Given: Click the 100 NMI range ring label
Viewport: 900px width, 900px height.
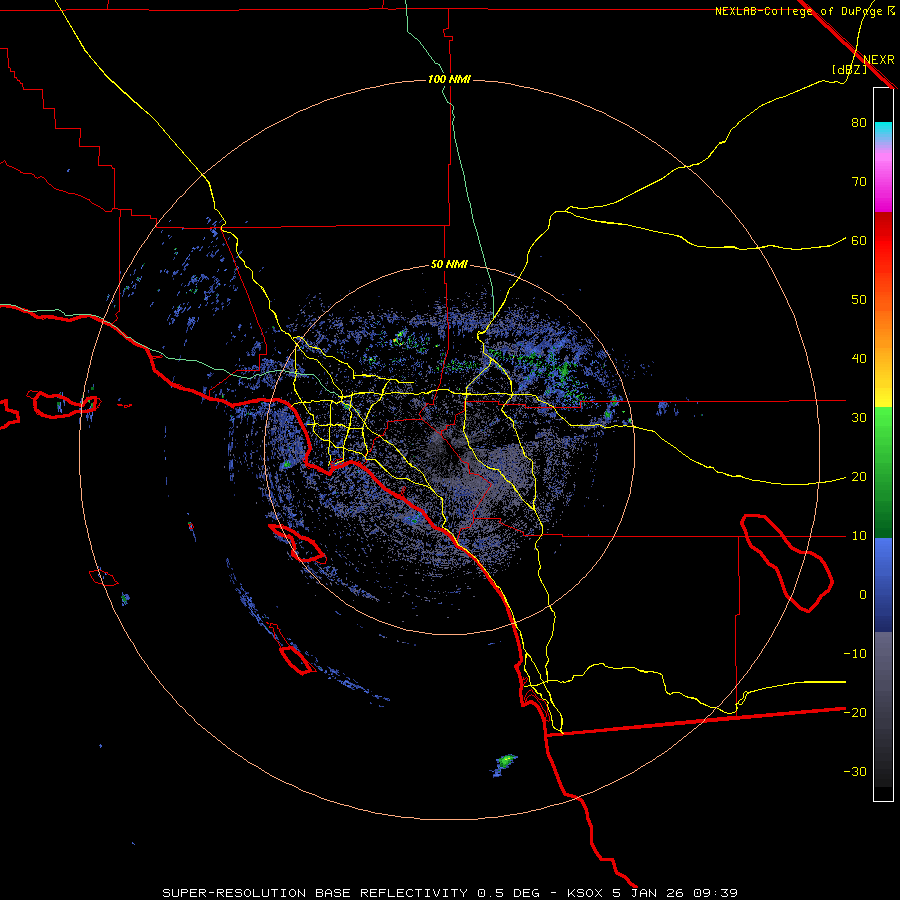Looking at the screenshot, I should (x=449, y=79).
